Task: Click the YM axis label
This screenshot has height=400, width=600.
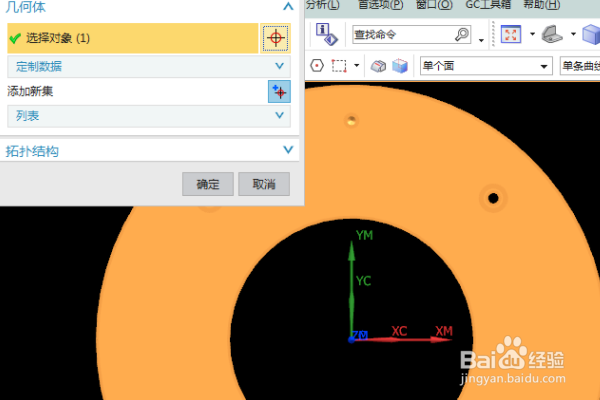Action: 364,235
